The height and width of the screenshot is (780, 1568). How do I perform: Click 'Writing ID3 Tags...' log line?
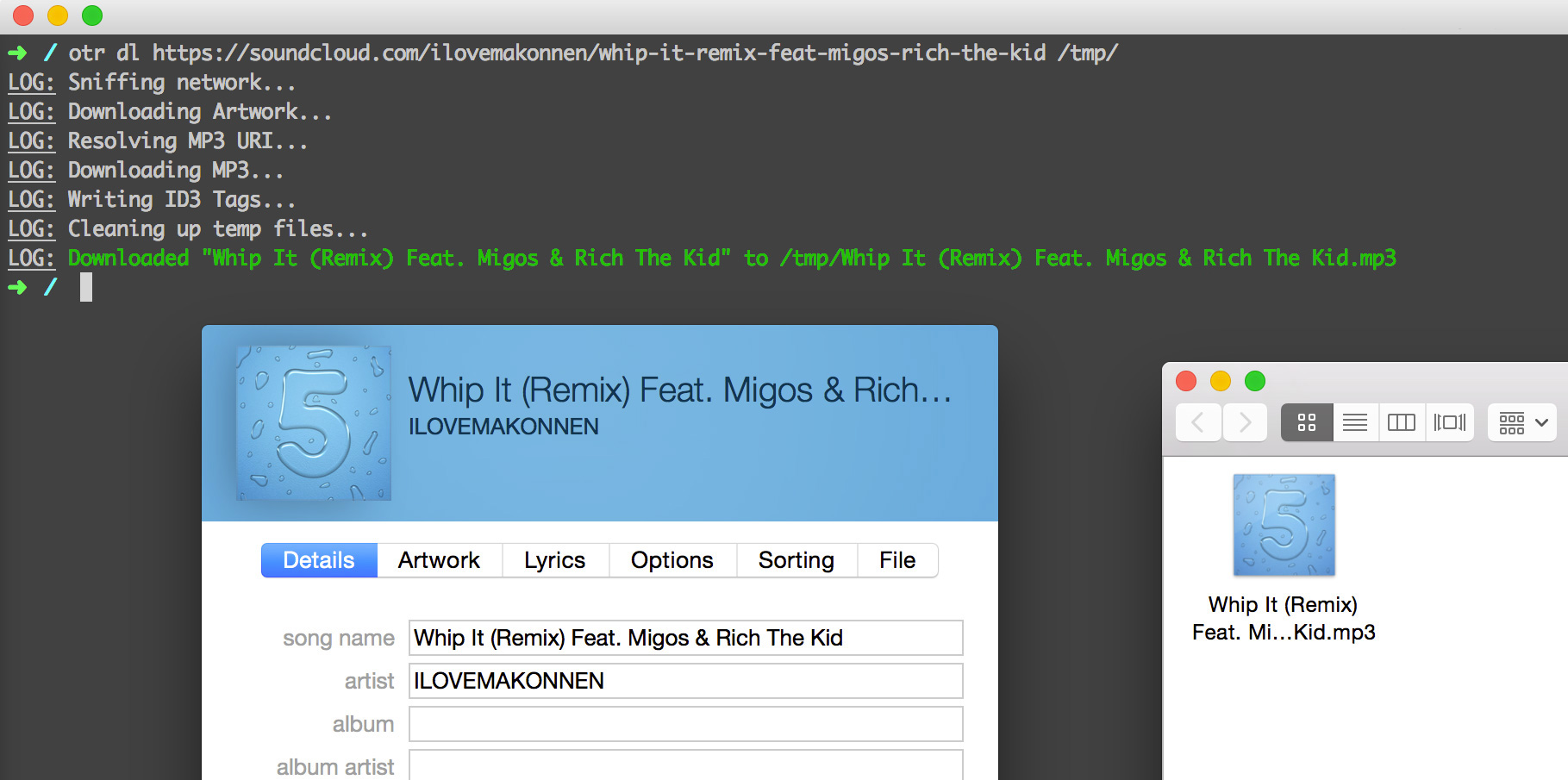pyautogui.click(x=182, y=200)
